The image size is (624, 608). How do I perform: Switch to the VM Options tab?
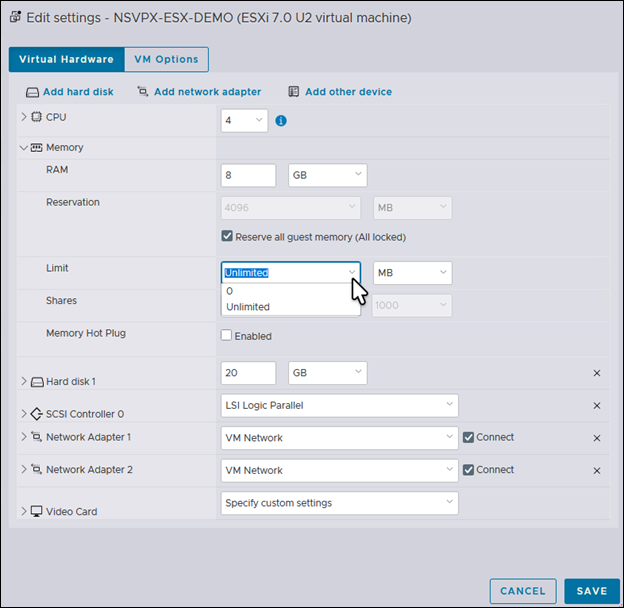click(x=166, y=59)
